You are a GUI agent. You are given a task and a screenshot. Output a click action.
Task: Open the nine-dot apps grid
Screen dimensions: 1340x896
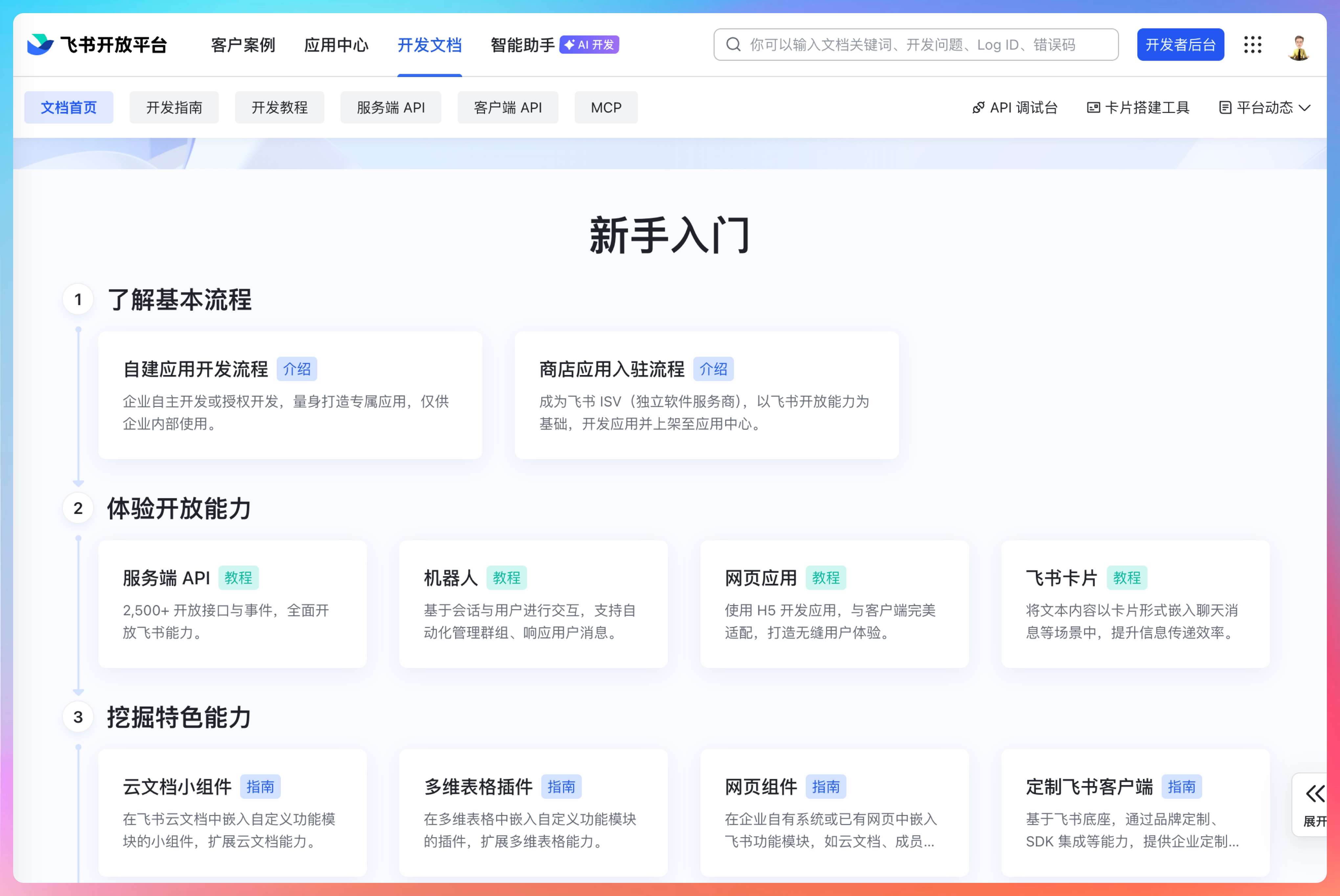point(1252,45)
